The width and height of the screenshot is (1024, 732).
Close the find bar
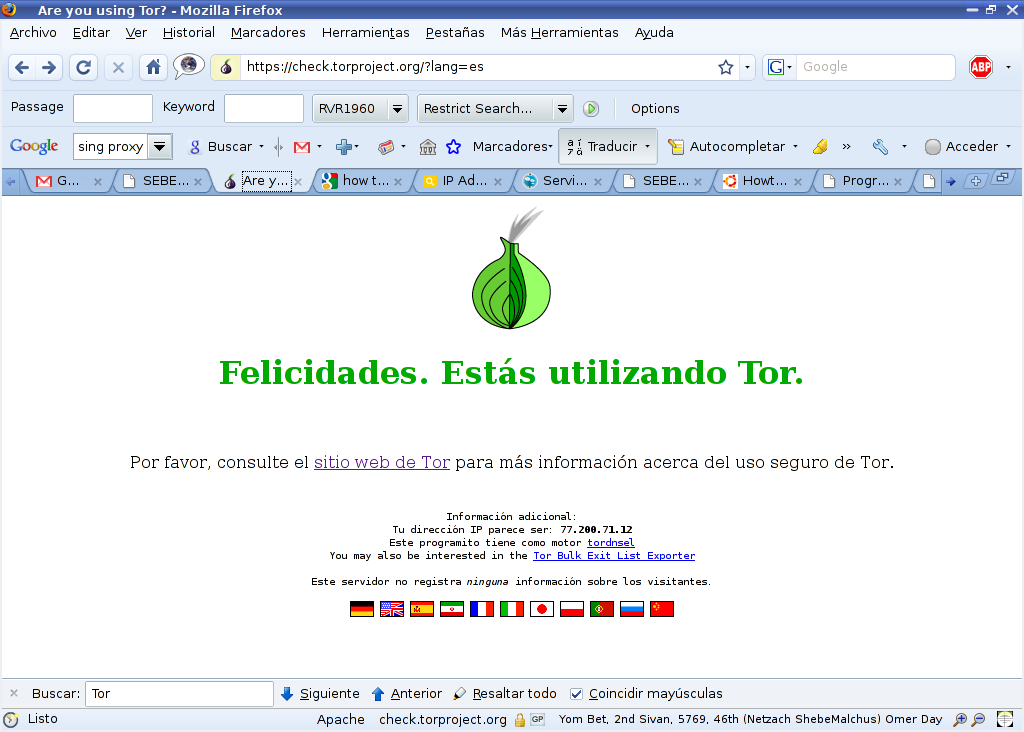pos(14,693)
